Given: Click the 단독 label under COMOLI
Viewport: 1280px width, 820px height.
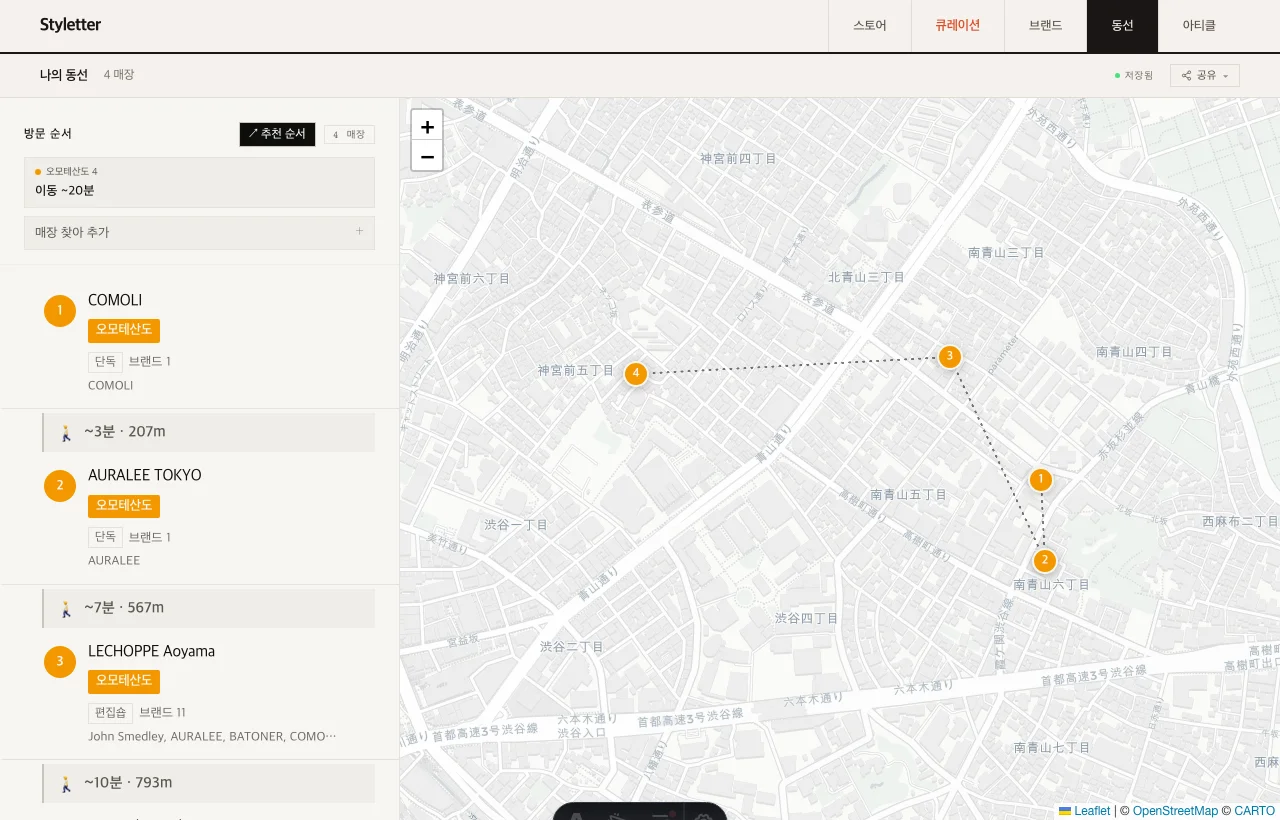Looking at the screenshot, I should click(105, 361).
